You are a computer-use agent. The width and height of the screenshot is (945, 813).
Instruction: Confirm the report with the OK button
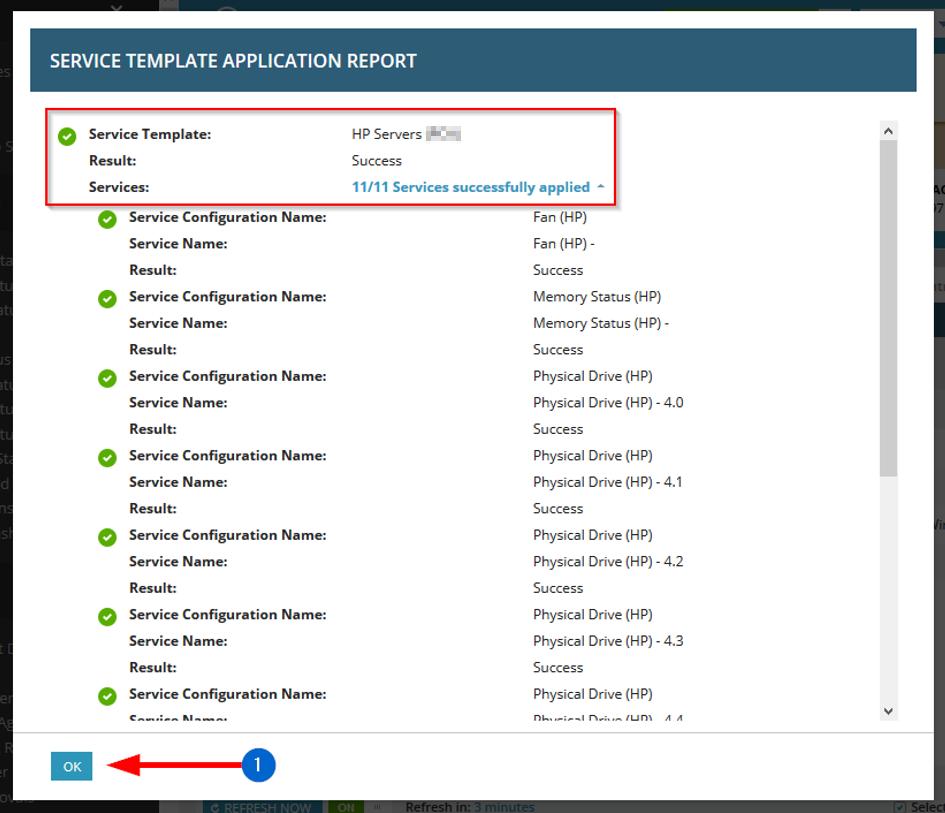point(72,766)
